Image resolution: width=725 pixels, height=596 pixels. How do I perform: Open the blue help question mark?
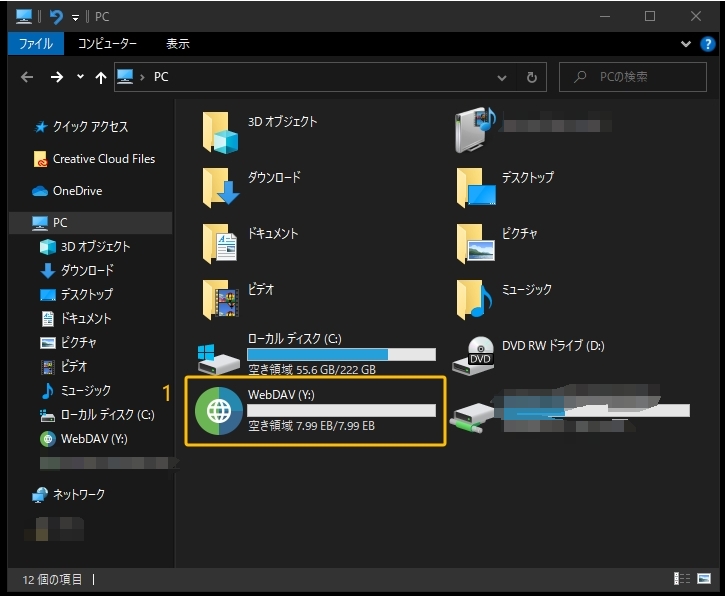point(707,44)
